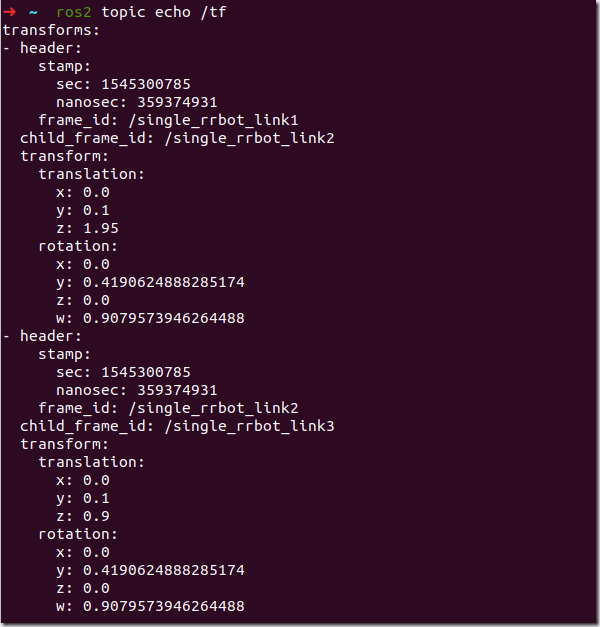Image resolution: width=600 pixels, height=627 pixels.
Task: Click the top 'transforms:' output line
Action: tap(51, 30)
